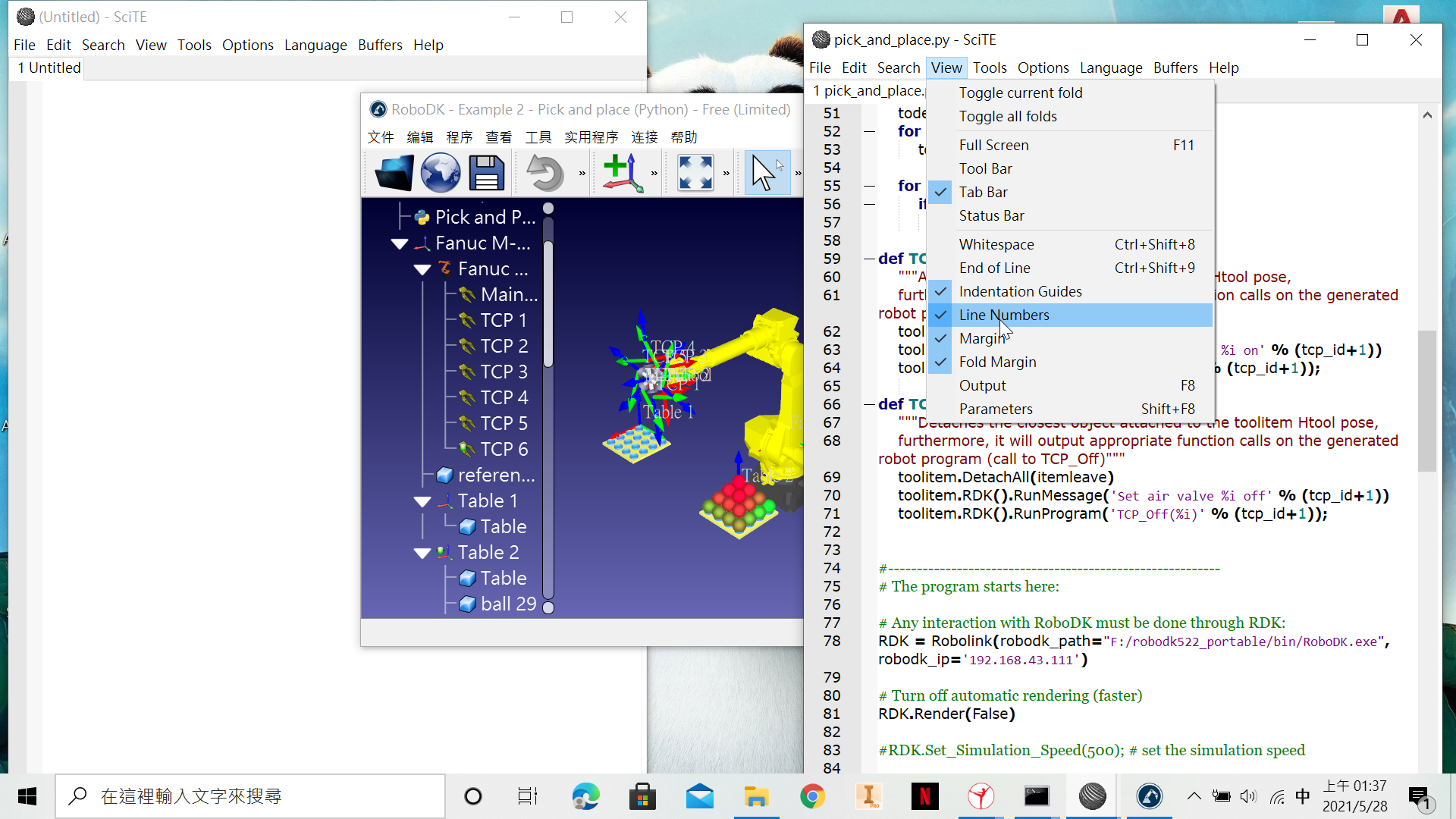Save station floppy icon in RoboDK

(486, 173)
